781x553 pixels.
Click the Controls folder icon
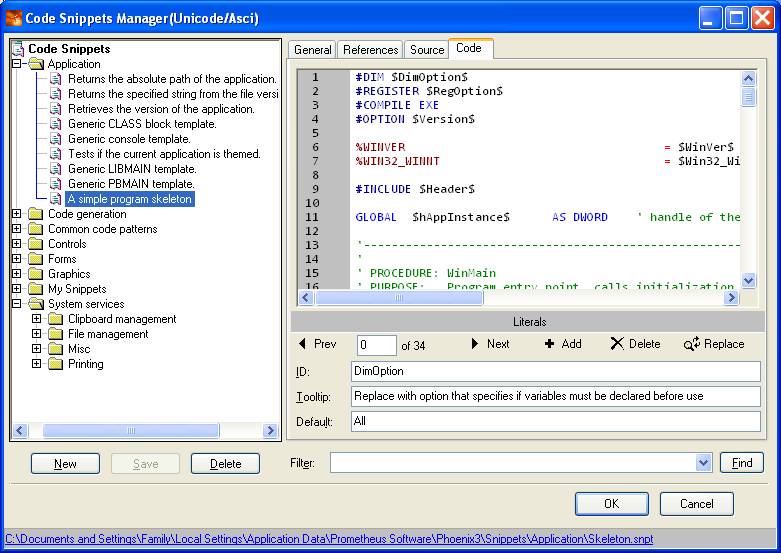click(x=36, y=244)
